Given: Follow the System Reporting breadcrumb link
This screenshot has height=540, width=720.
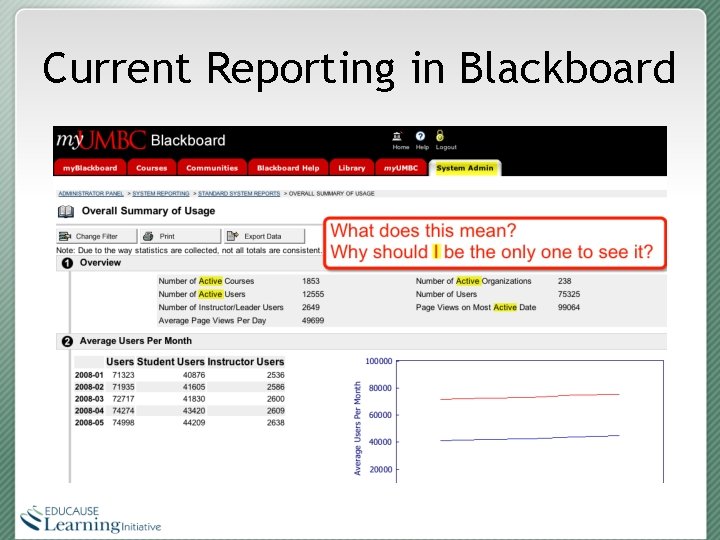Looking at the screenshot, I should pos(161,193).
